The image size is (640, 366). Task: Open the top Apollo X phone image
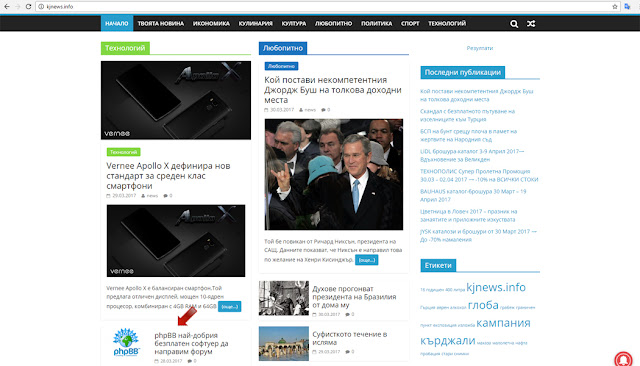click(x=176, y=100)
